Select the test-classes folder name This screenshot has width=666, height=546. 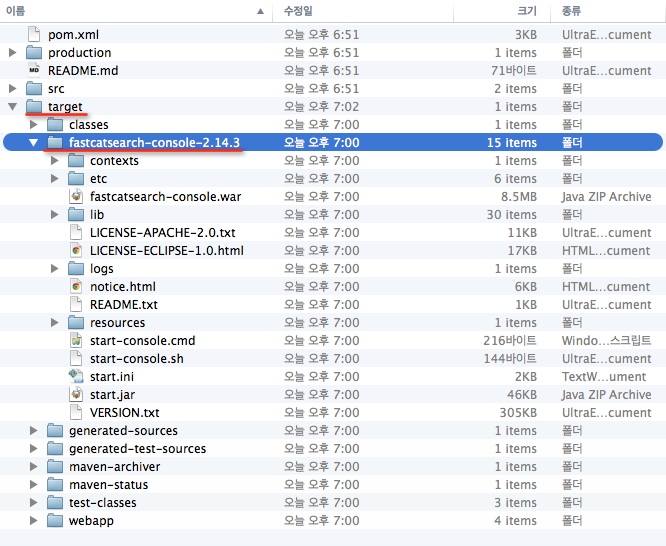tap(103, 503)
